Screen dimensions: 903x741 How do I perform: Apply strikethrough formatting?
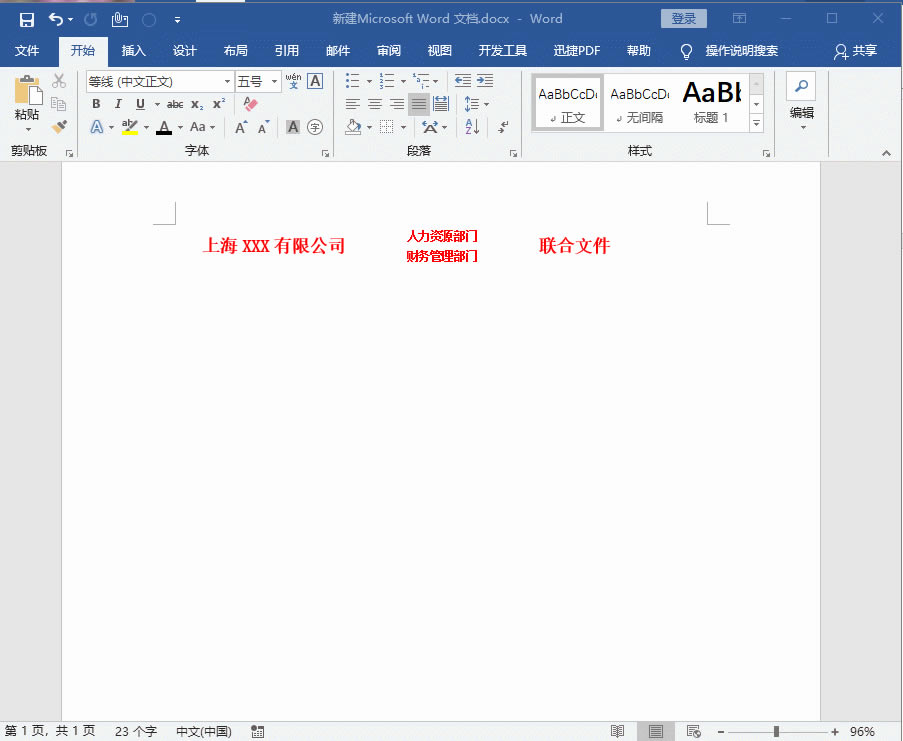[x=174, y=103]
